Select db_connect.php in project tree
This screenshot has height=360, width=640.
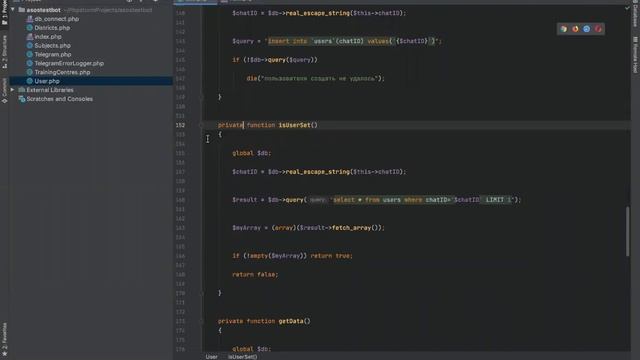pyautogui.click(x=56, y=19)
